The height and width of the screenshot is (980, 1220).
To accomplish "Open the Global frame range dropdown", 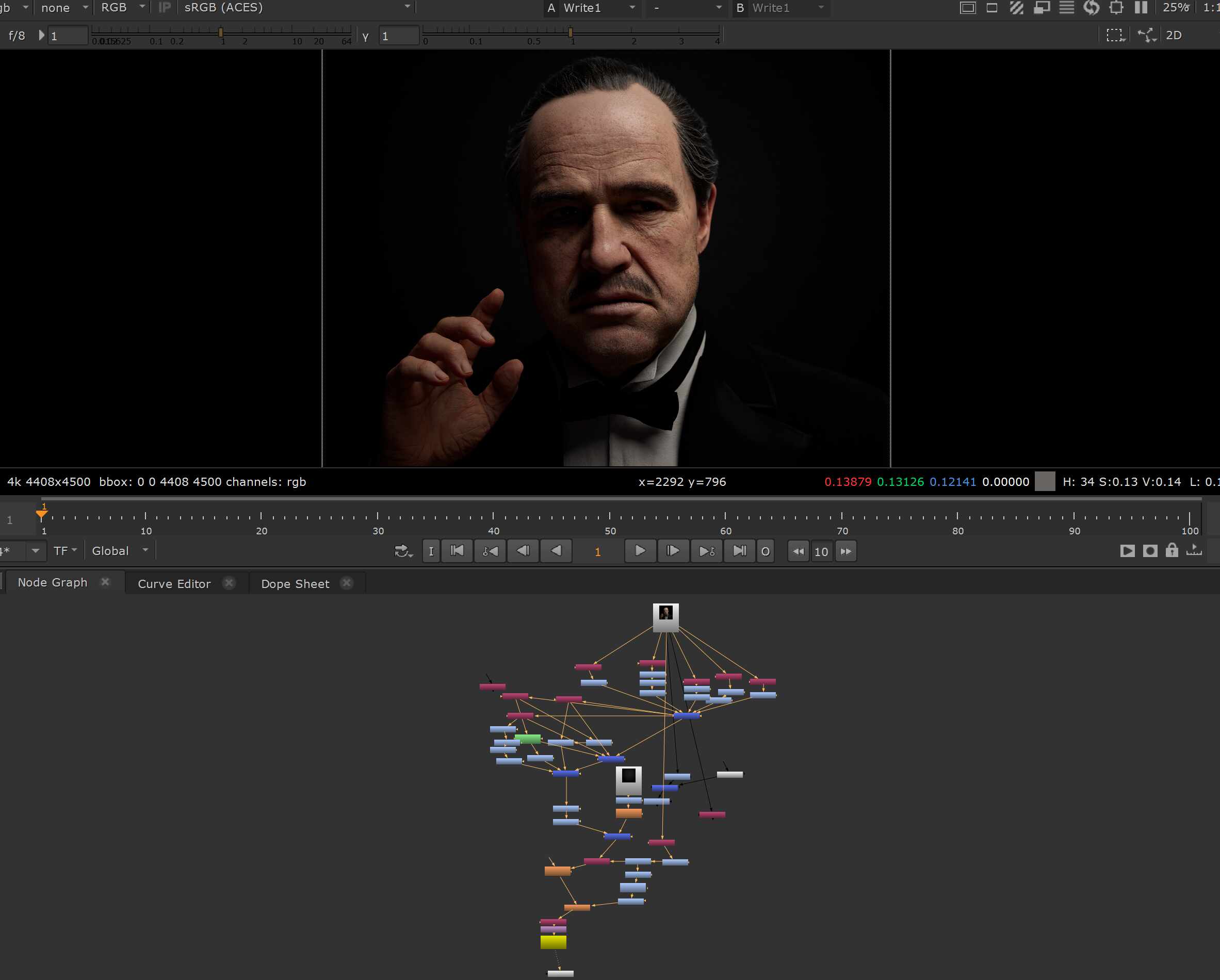I will 120,551.
